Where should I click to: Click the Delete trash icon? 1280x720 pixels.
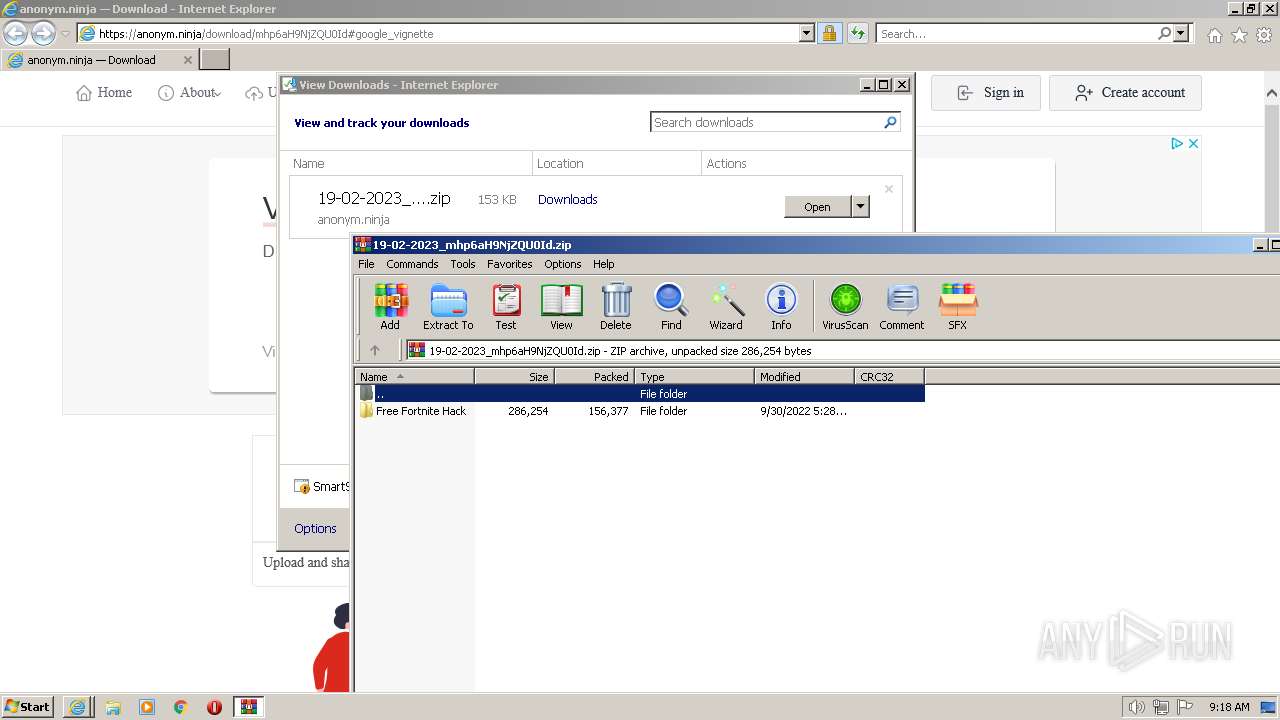click(616, 306)
